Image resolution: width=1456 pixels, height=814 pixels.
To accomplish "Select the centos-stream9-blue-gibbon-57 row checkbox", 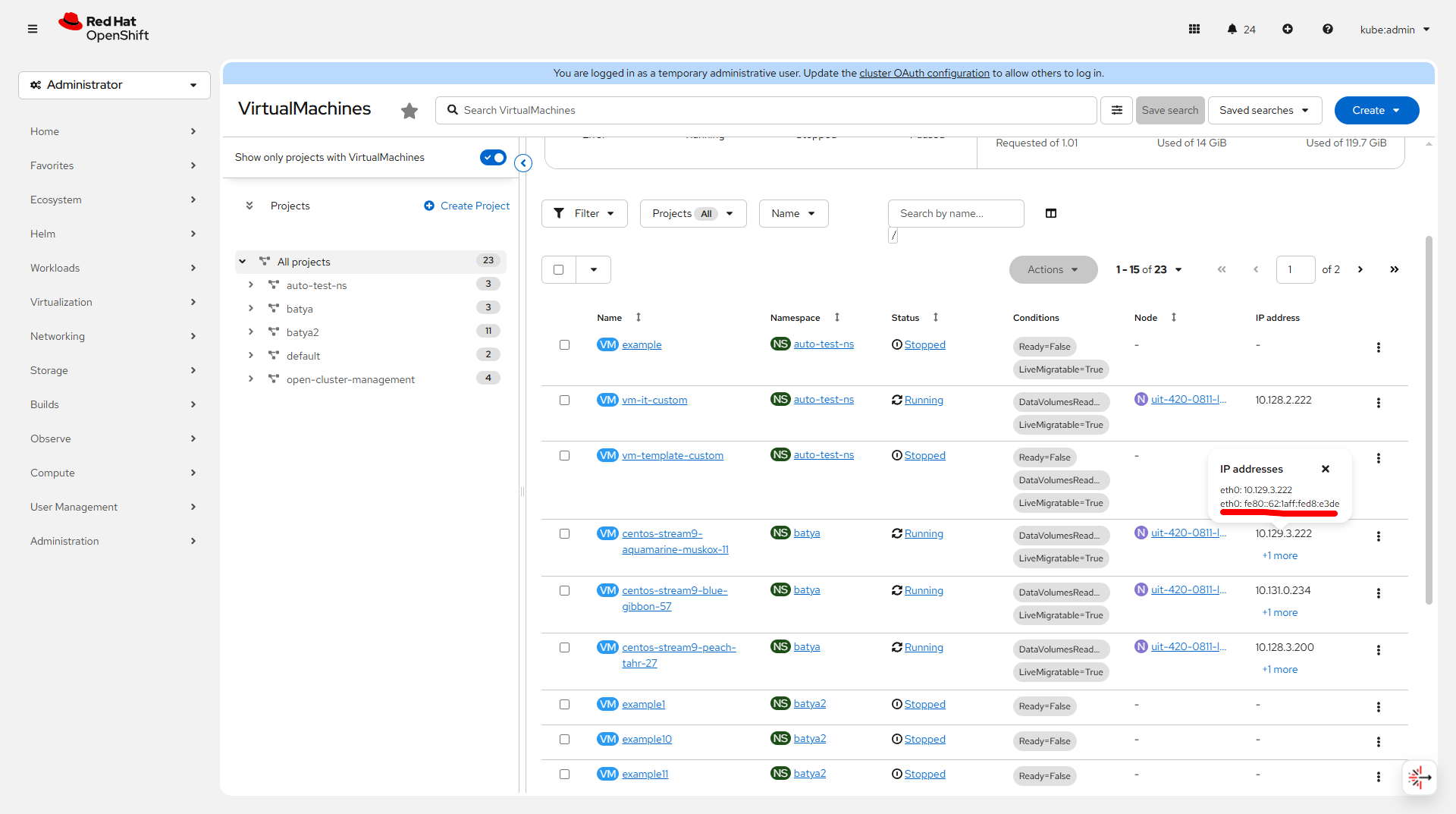I will [x=564, y=591].
